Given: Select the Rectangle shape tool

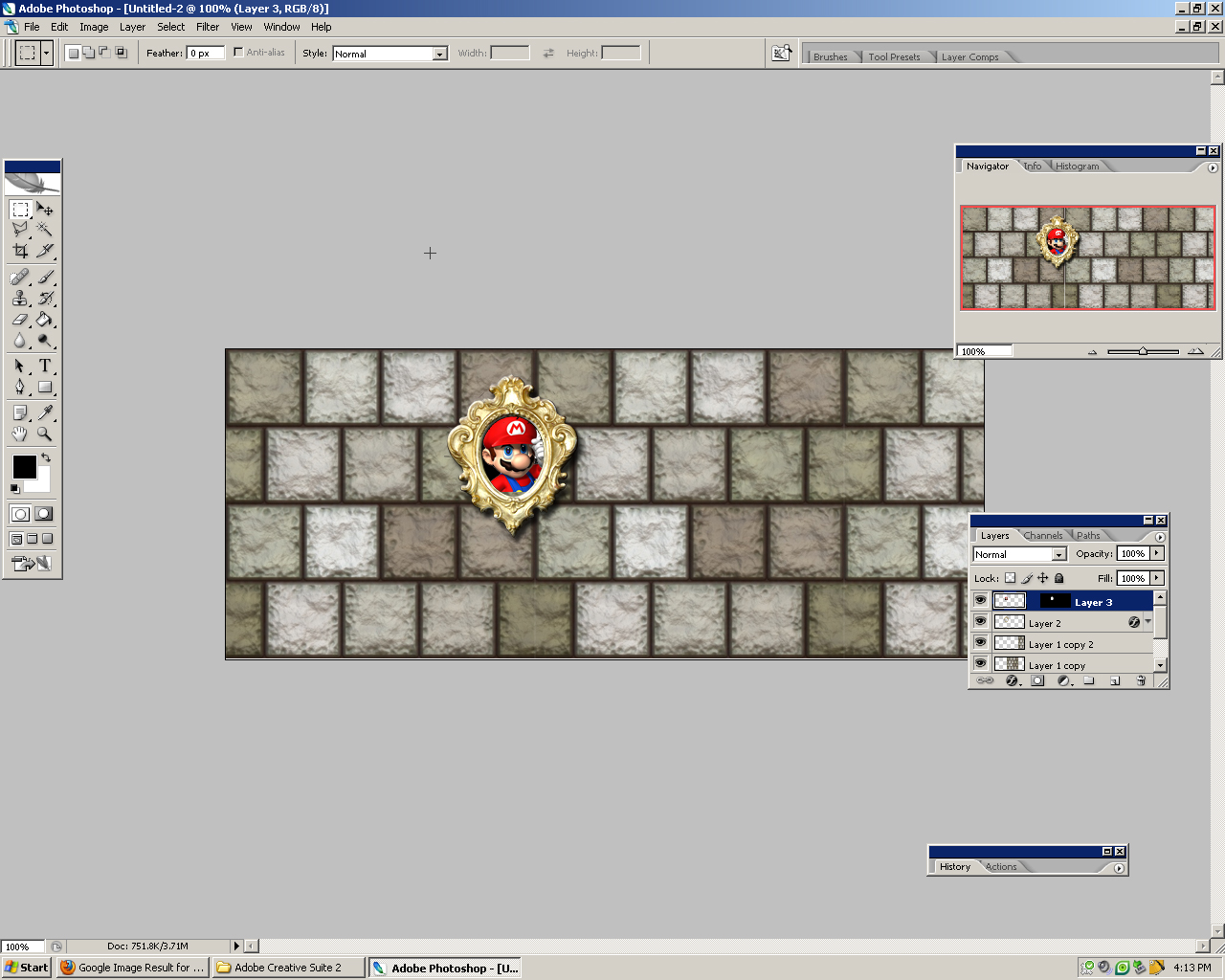Looking at the screenshot, I should point(45,388).
